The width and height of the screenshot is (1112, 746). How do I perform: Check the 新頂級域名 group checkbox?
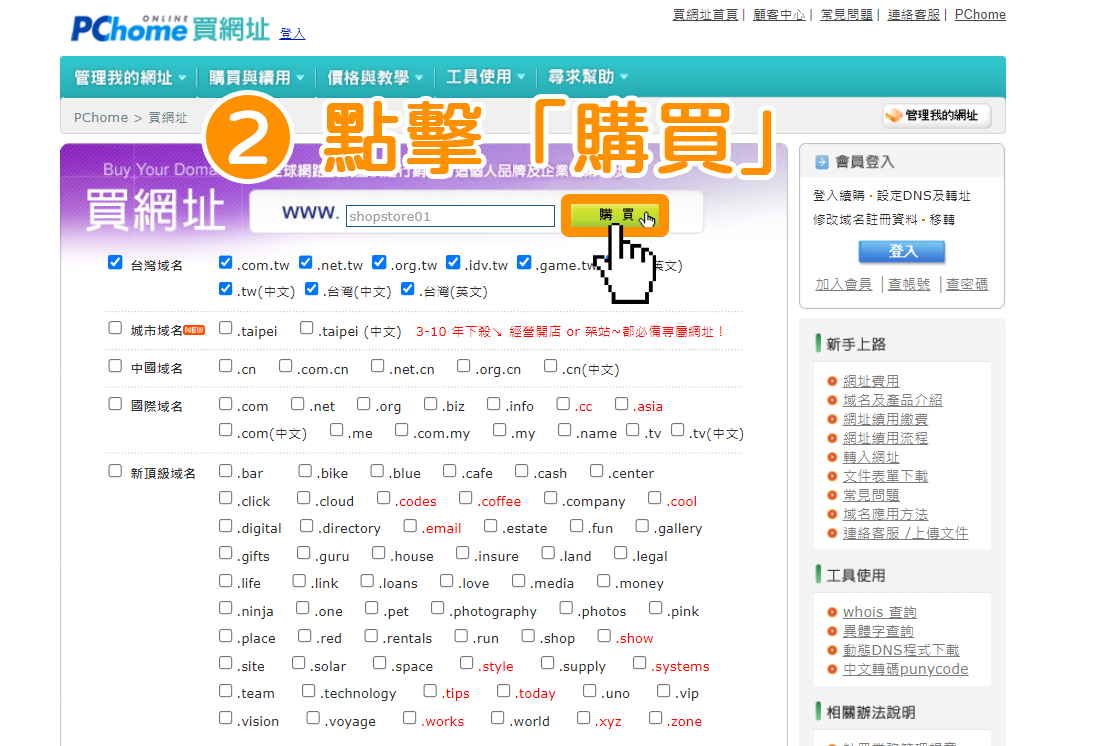pyautogui.click(x=115, y=471)
